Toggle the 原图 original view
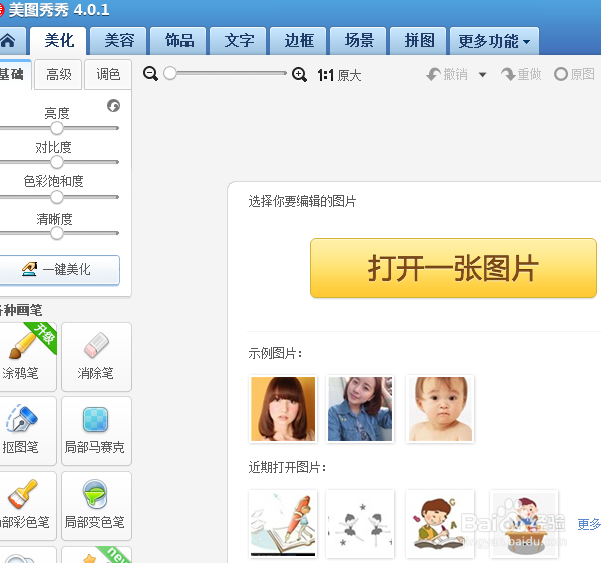The width and height of the screenshot is (601, 563). tap(574, 74)
